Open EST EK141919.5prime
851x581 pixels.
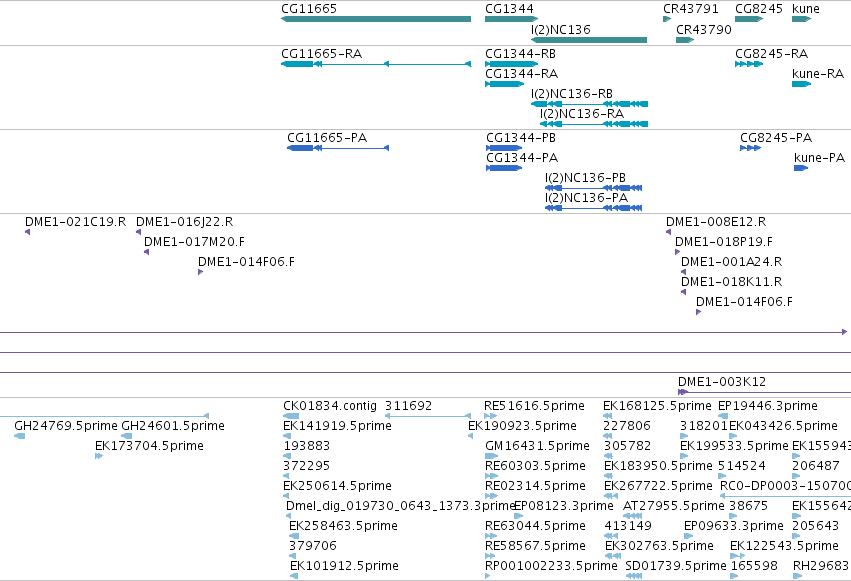337,426
